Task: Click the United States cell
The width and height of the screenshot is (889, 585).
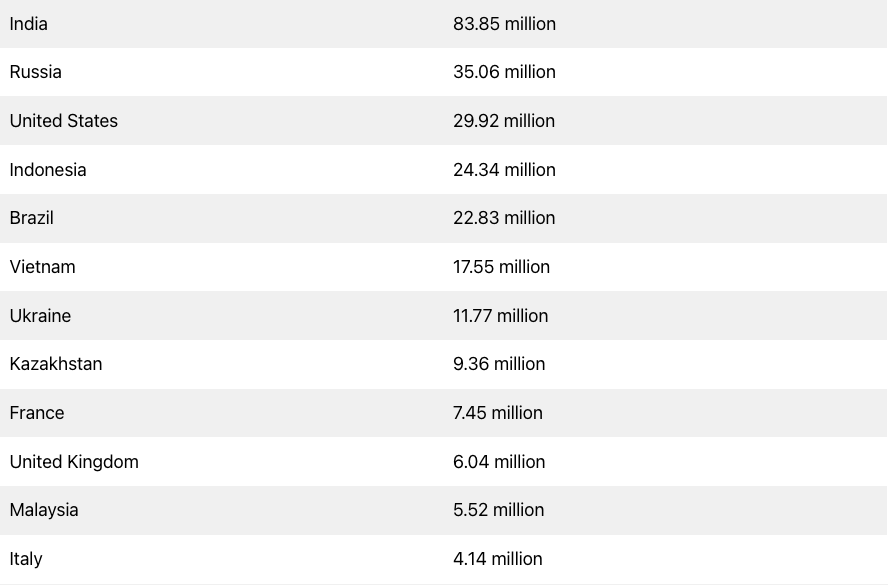Action: click(x=64, y=121)
